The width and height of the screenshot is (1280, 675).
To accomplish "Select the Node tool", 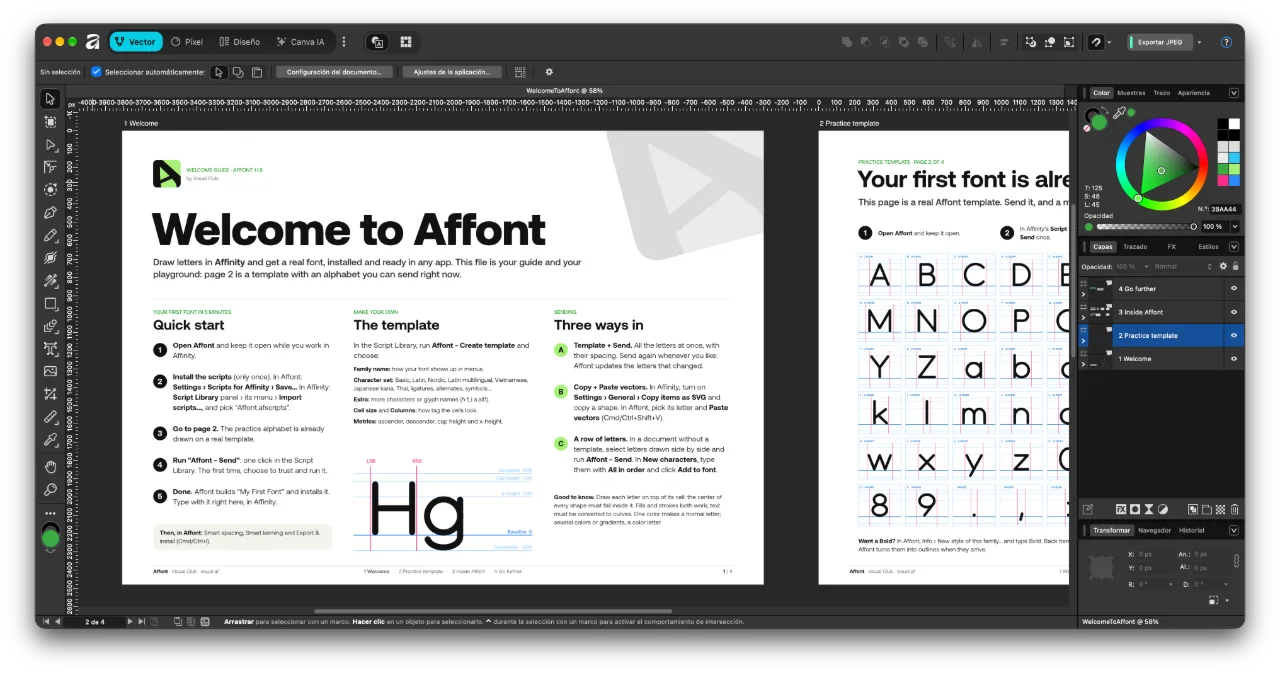I will [x=50, y=144].
